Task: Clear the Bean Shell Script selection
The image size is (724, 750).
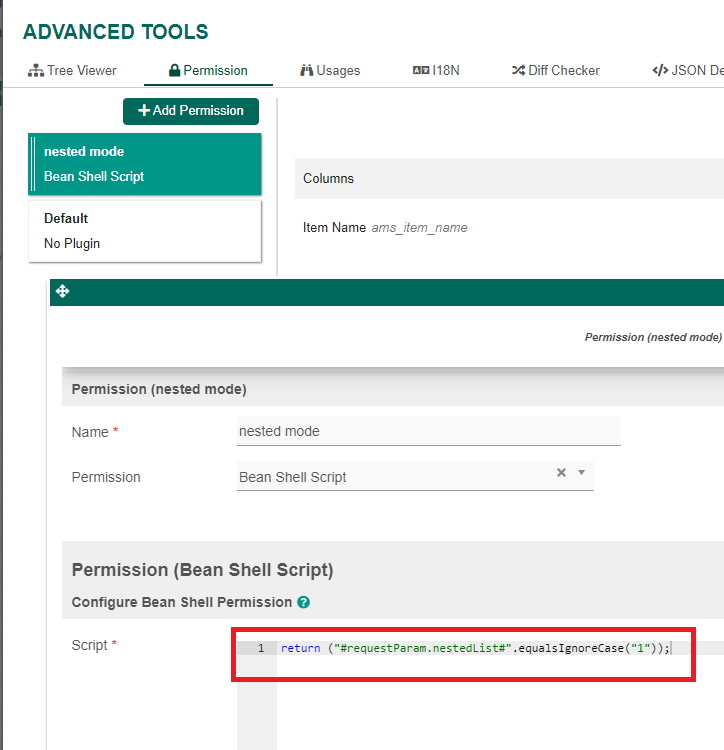Action: tap(561, 473)
